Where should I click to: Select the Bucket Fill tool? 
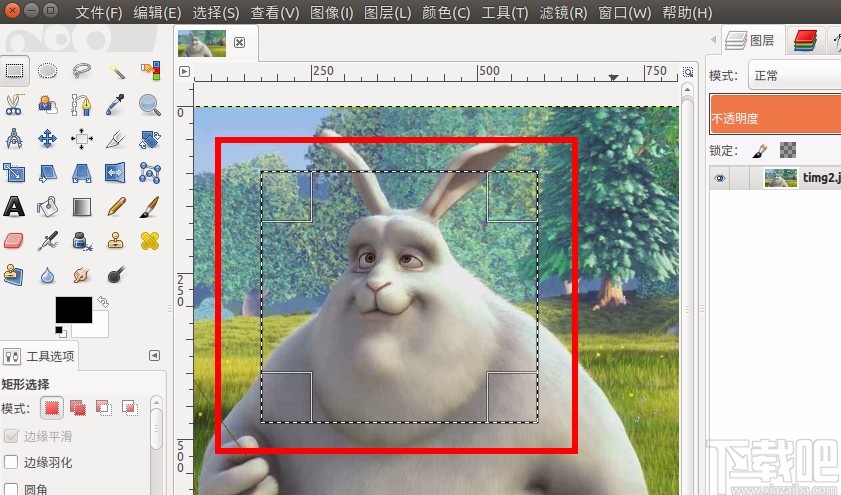(47, 207)
